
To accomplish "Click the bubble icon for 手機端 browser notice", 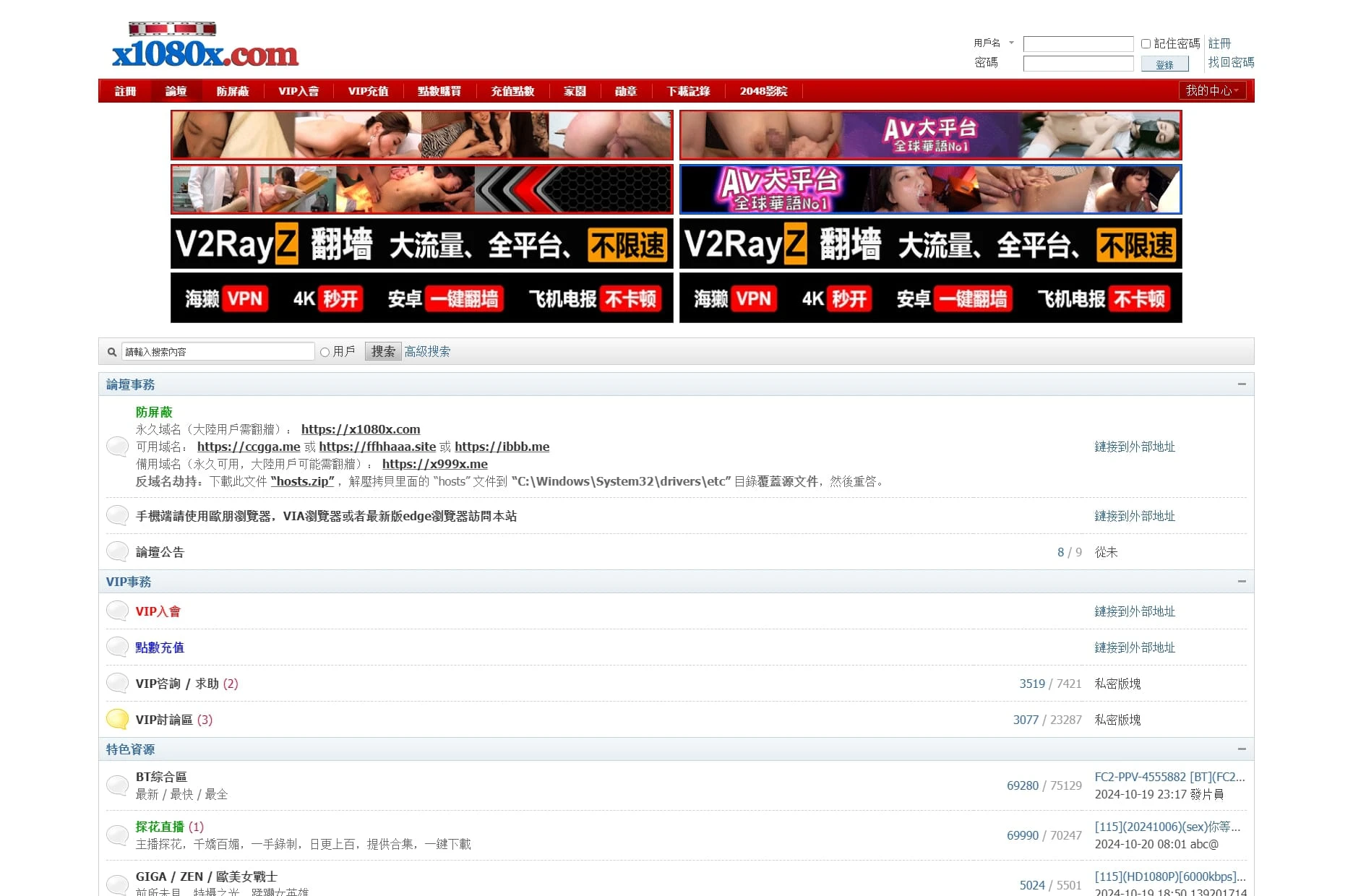I will 117,516.
